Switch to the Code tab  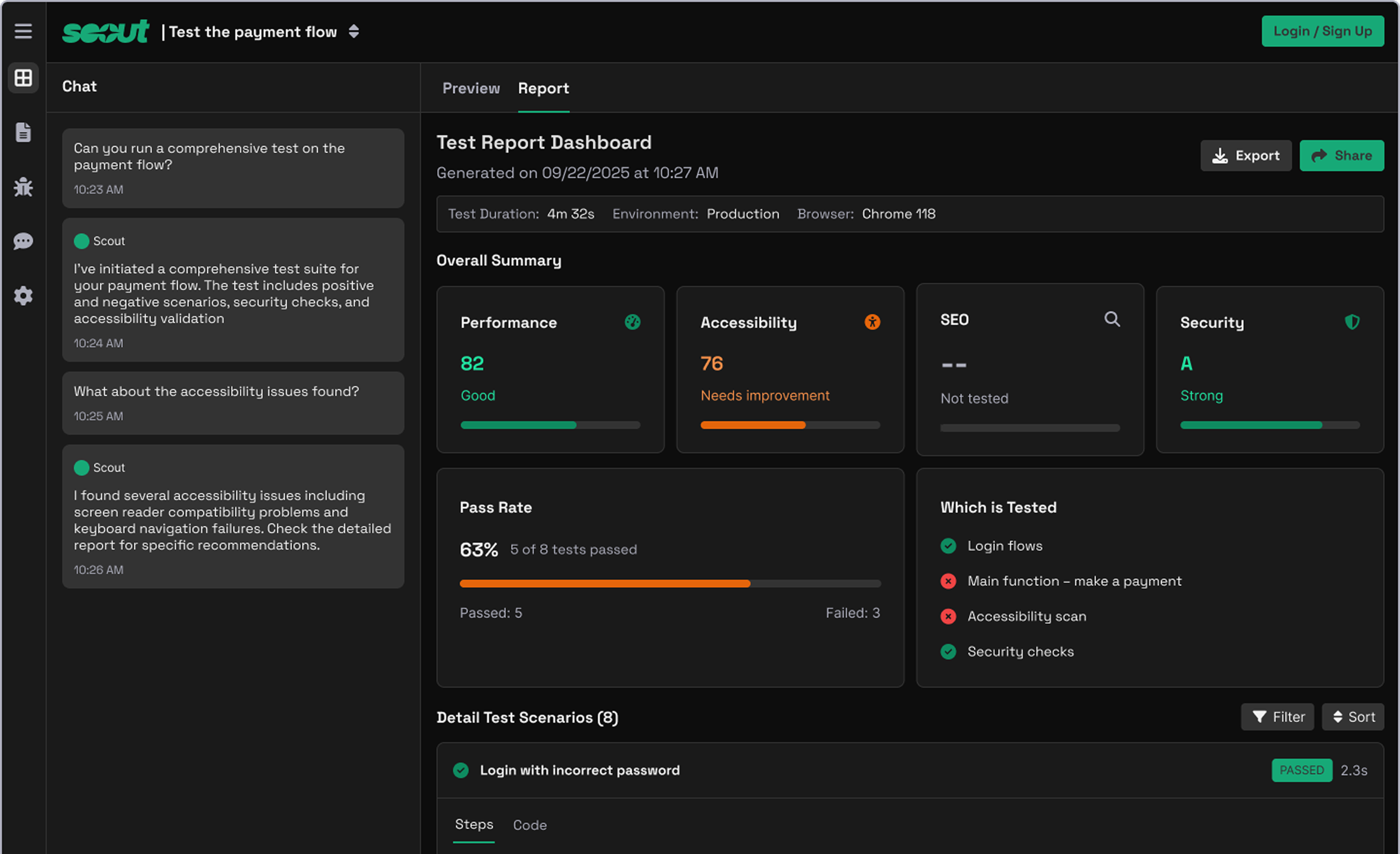click(529, 824)
